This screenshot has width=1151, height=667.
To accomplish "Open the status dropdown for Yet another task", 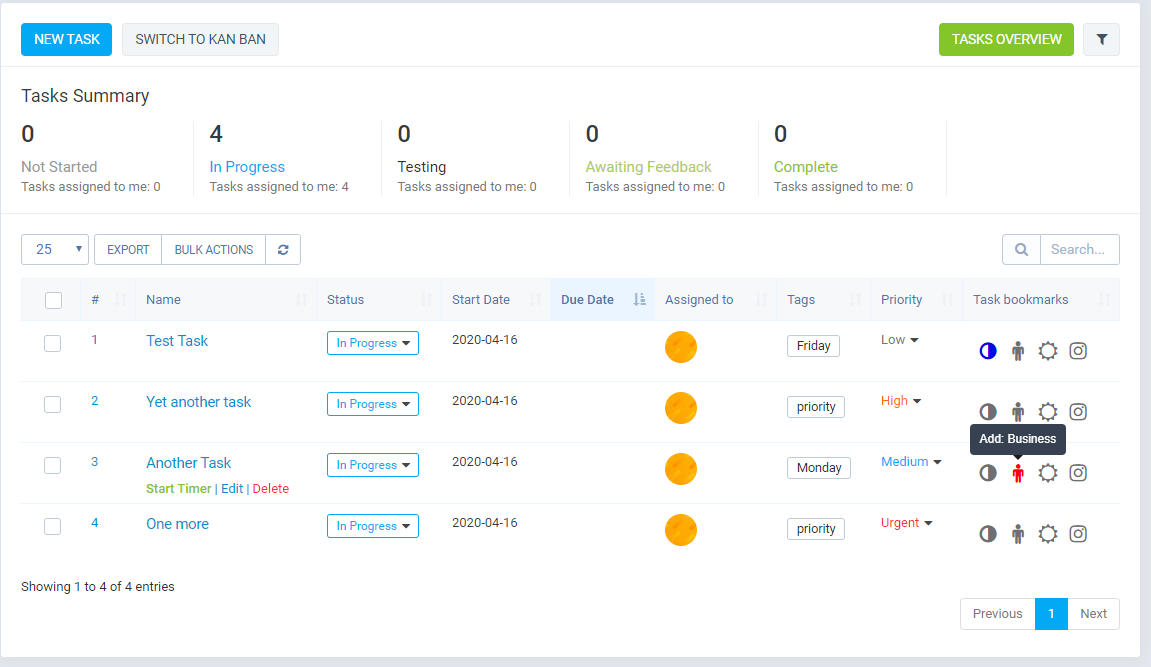I will [x=373, y=404].
